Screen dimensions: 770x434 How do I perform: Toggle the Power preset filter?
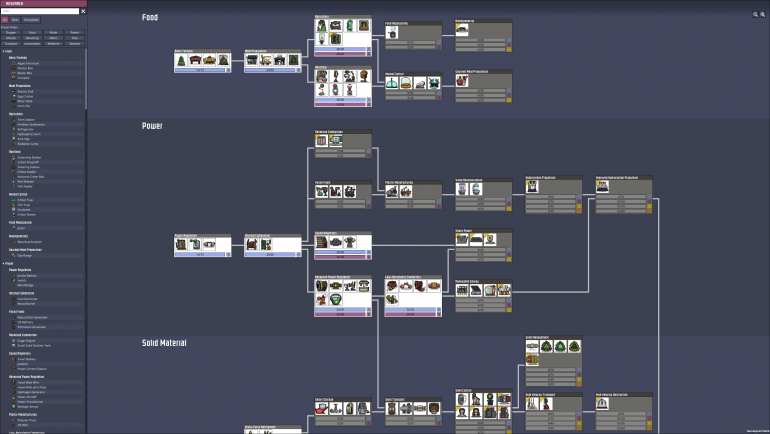click(x=74, y=33)
